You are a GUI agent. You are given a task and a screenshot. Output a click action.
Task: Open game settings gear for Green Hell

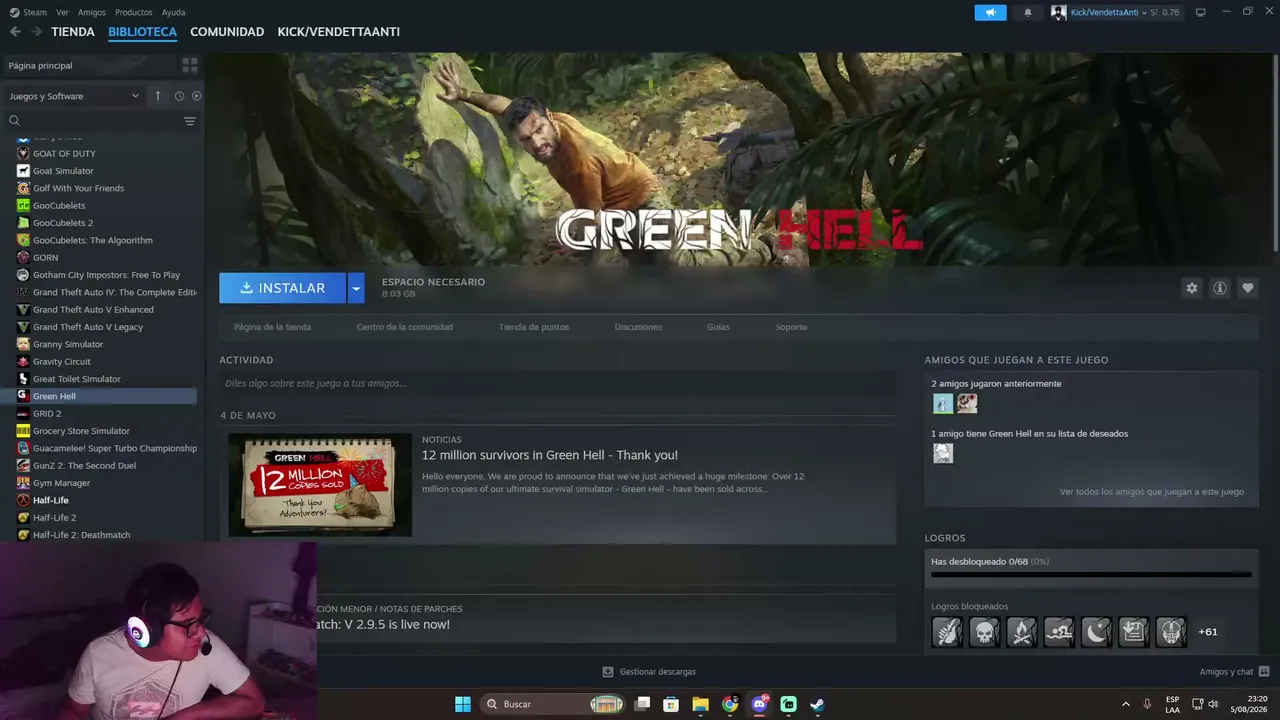[1191, 288]
